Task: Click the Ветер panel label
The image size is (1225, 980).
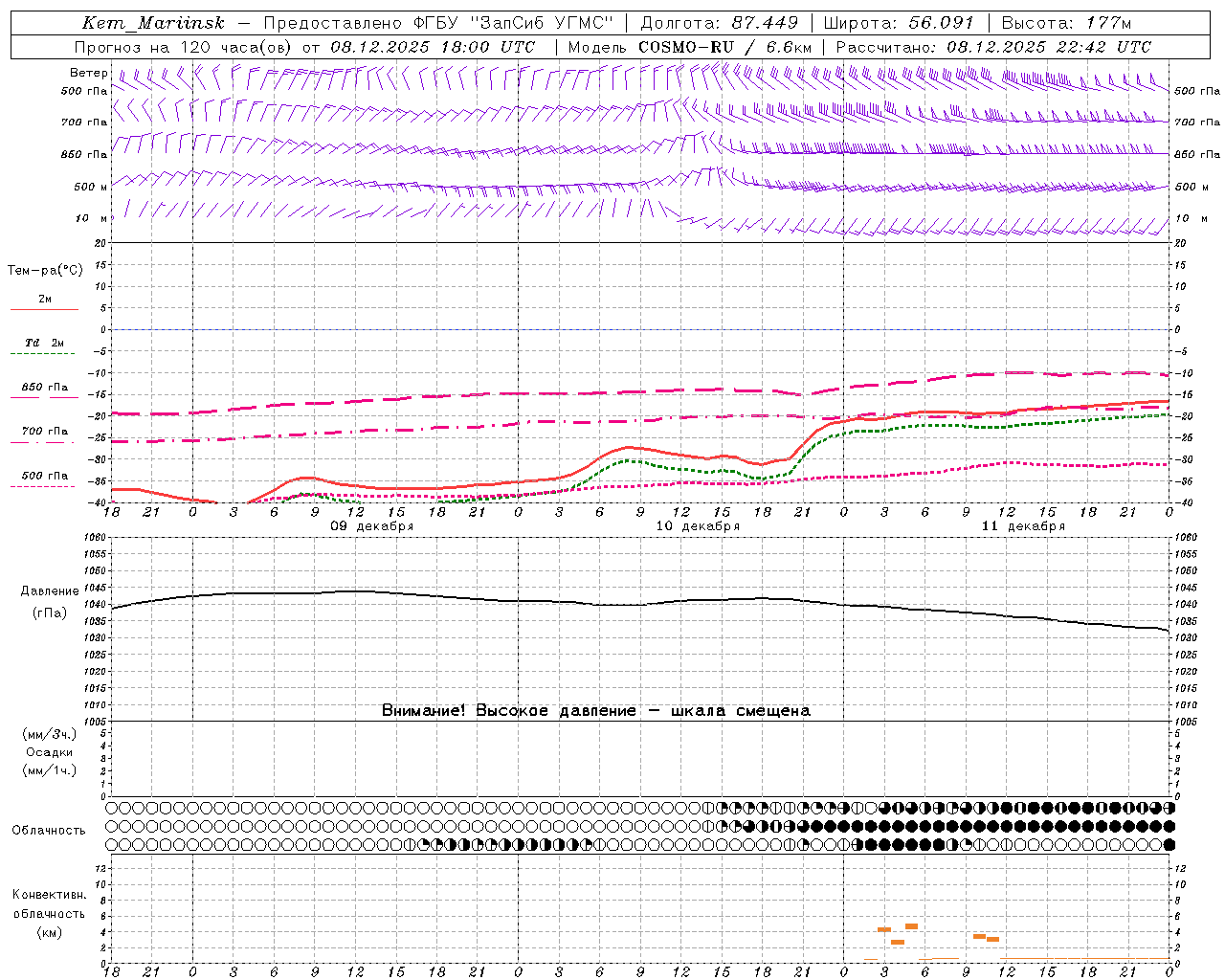Action: click(x=89, y=73)
